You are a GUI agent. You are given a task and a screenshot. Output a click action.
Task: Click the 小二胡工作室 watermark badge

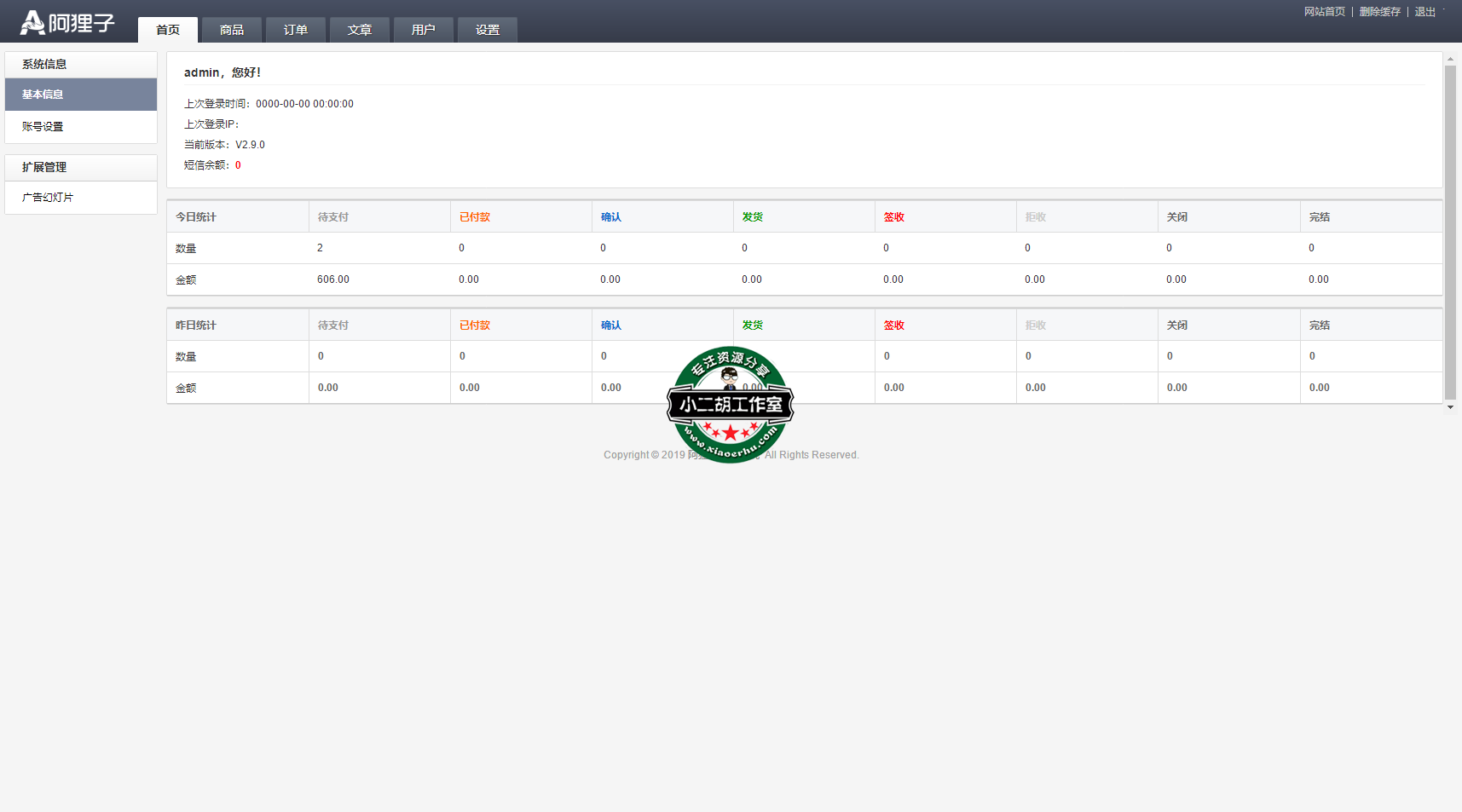730,405
